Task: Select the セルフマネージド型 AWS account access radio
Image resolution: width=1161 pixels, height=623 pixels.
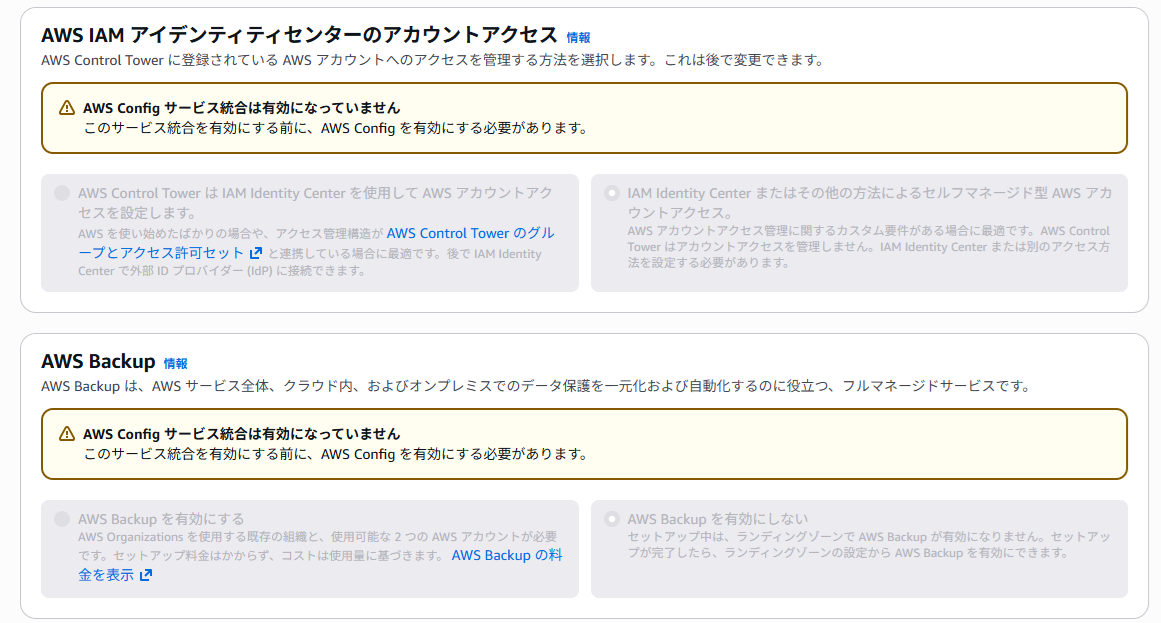Action: (x=612, y=193)
